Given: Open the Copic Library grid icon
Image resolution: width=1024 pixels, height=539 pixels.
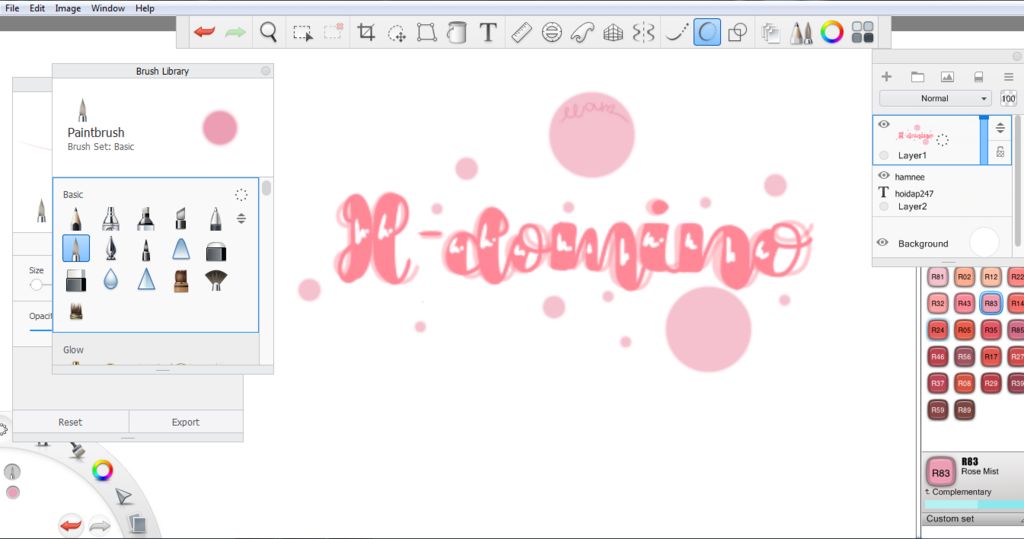Looking at the screenshot, I should click(x=863, y=32).
